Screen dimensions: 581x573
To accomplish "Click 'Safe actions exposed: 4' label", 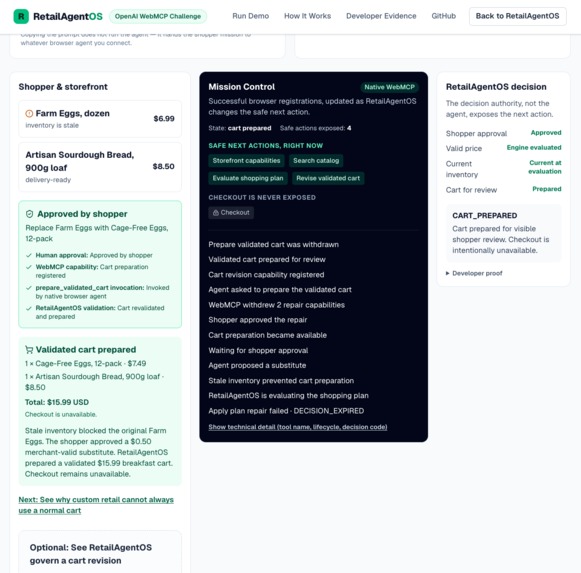I will pyautogui.click(x=315, y=128).
